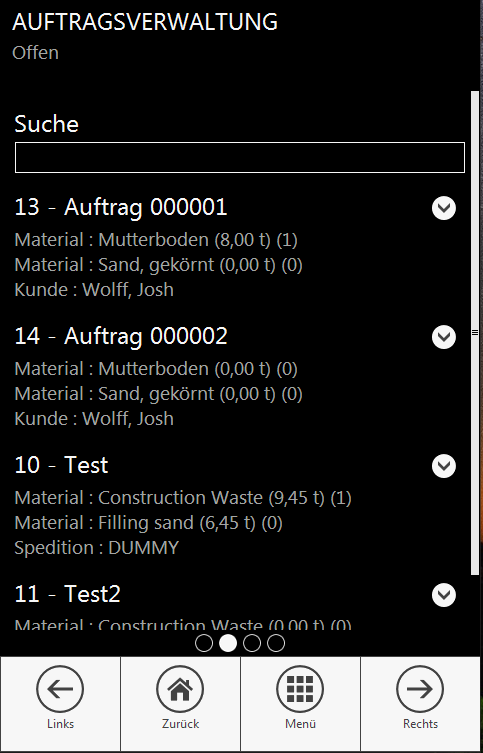
Task: Open the 10 - Test order title
Action: point(61,465)
